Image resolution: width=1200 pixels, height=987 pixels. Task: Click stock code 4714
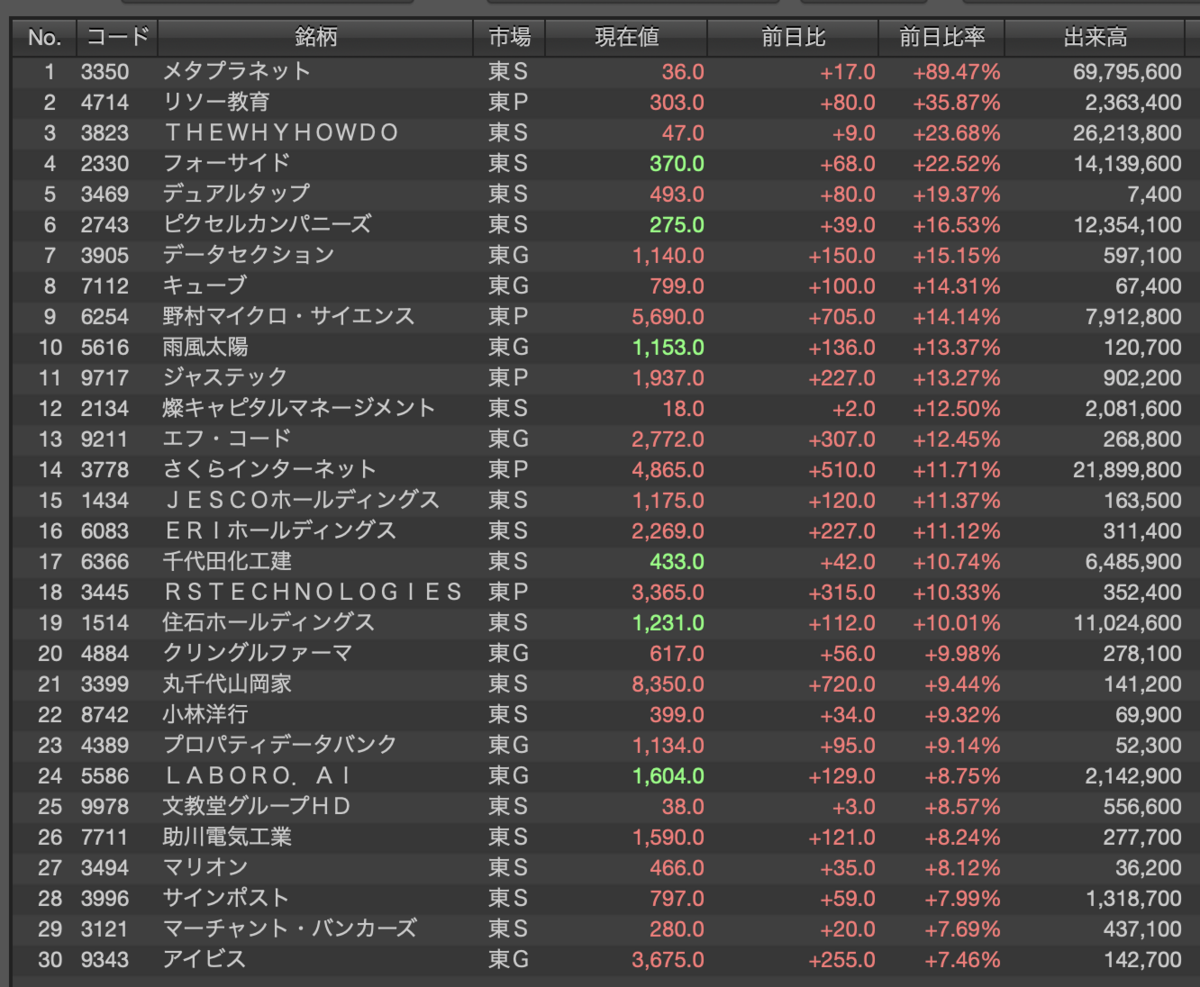pyautogui.click(x=105, y=102)
